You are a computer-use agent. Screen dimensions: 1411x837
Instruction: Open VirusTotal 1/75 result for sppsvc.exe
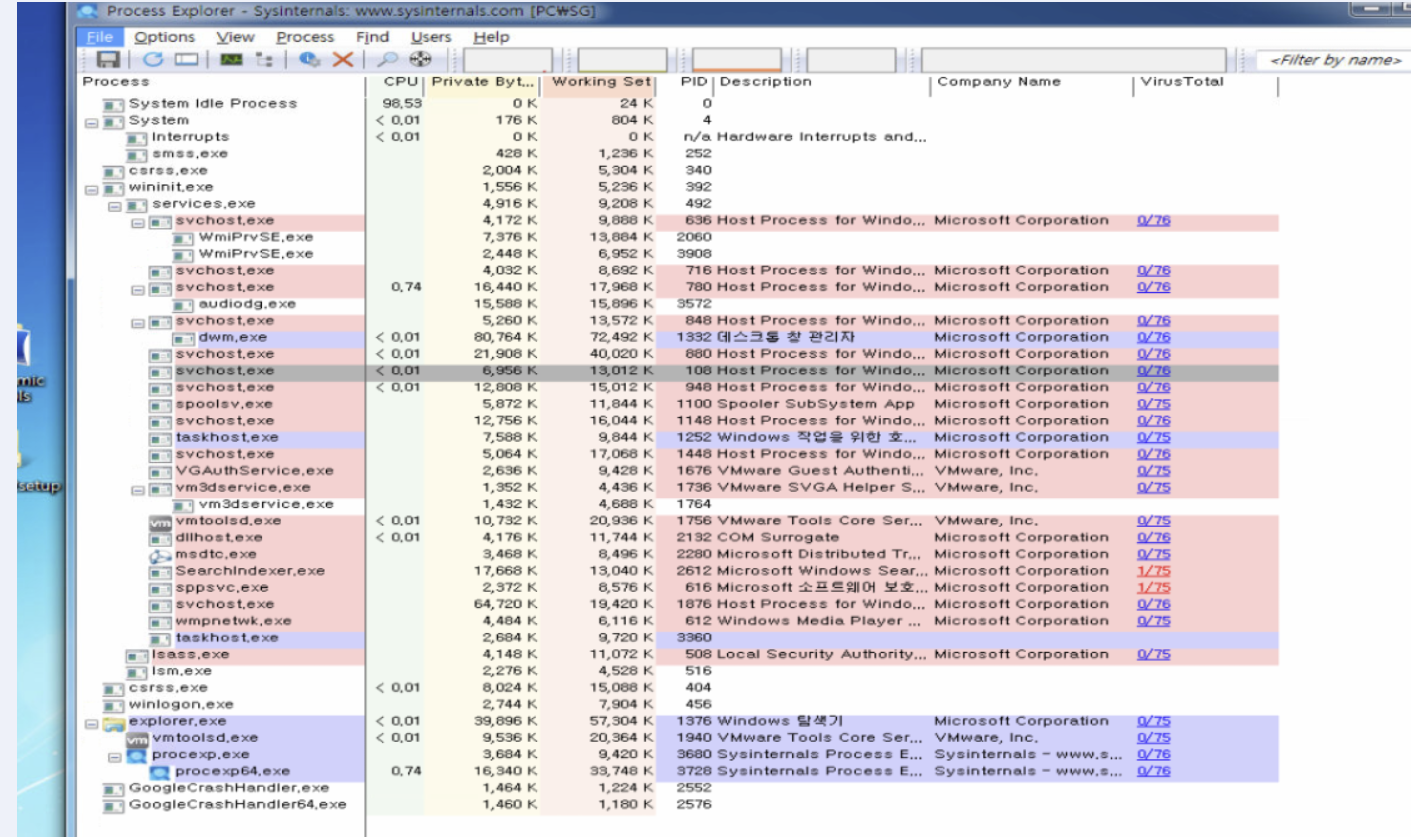pos(1153,588)
